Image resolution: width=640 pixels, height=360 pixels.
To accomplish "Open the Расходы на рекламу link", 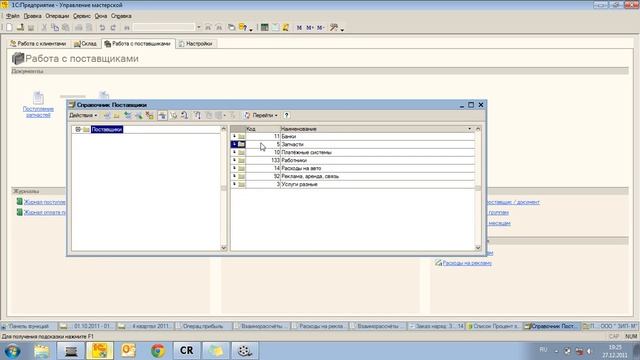I will (x=467, y=263).
